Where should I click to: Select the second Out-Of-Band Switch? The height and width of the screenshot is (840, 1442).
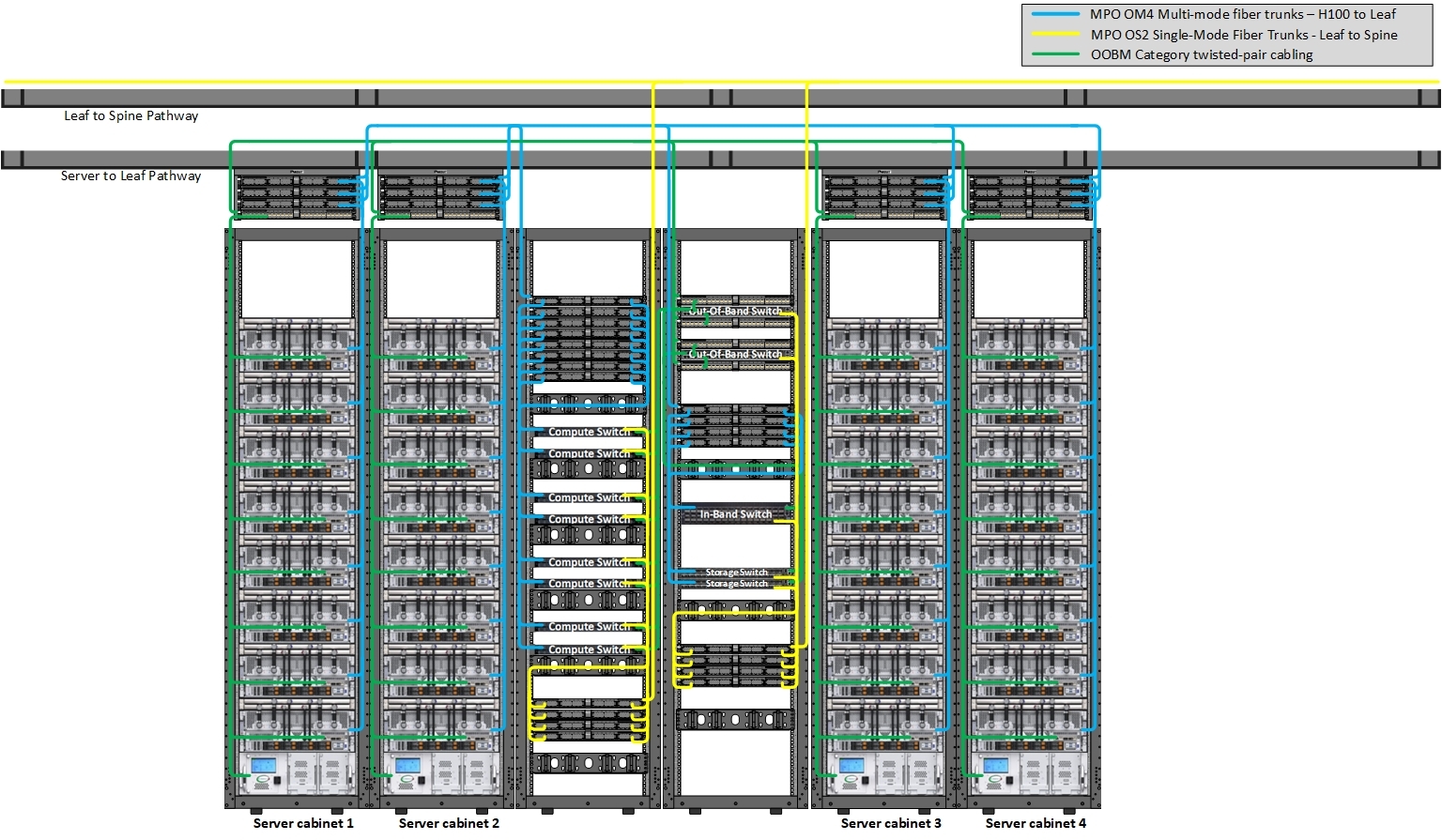coord(736,354)
